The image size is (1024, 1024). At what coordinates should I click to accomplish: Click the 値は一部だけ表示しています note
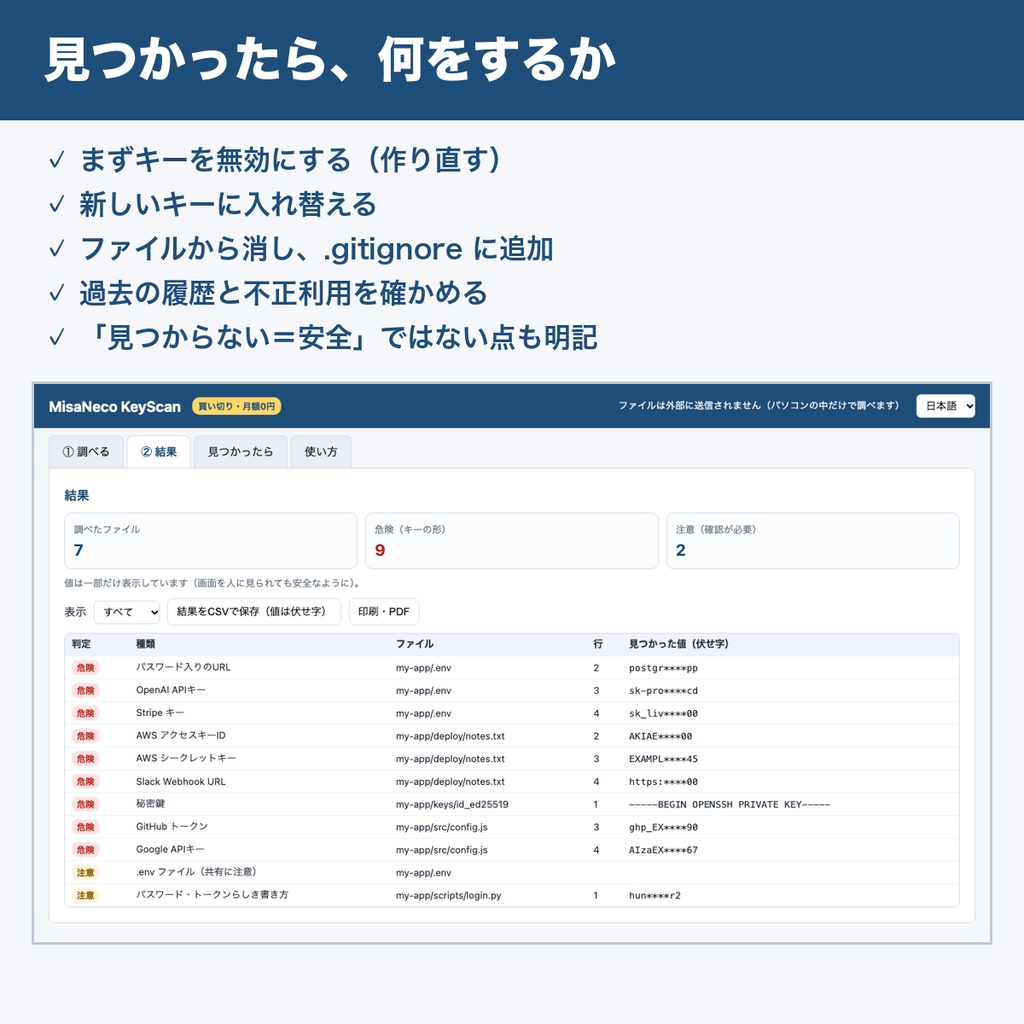pos(213,583)
